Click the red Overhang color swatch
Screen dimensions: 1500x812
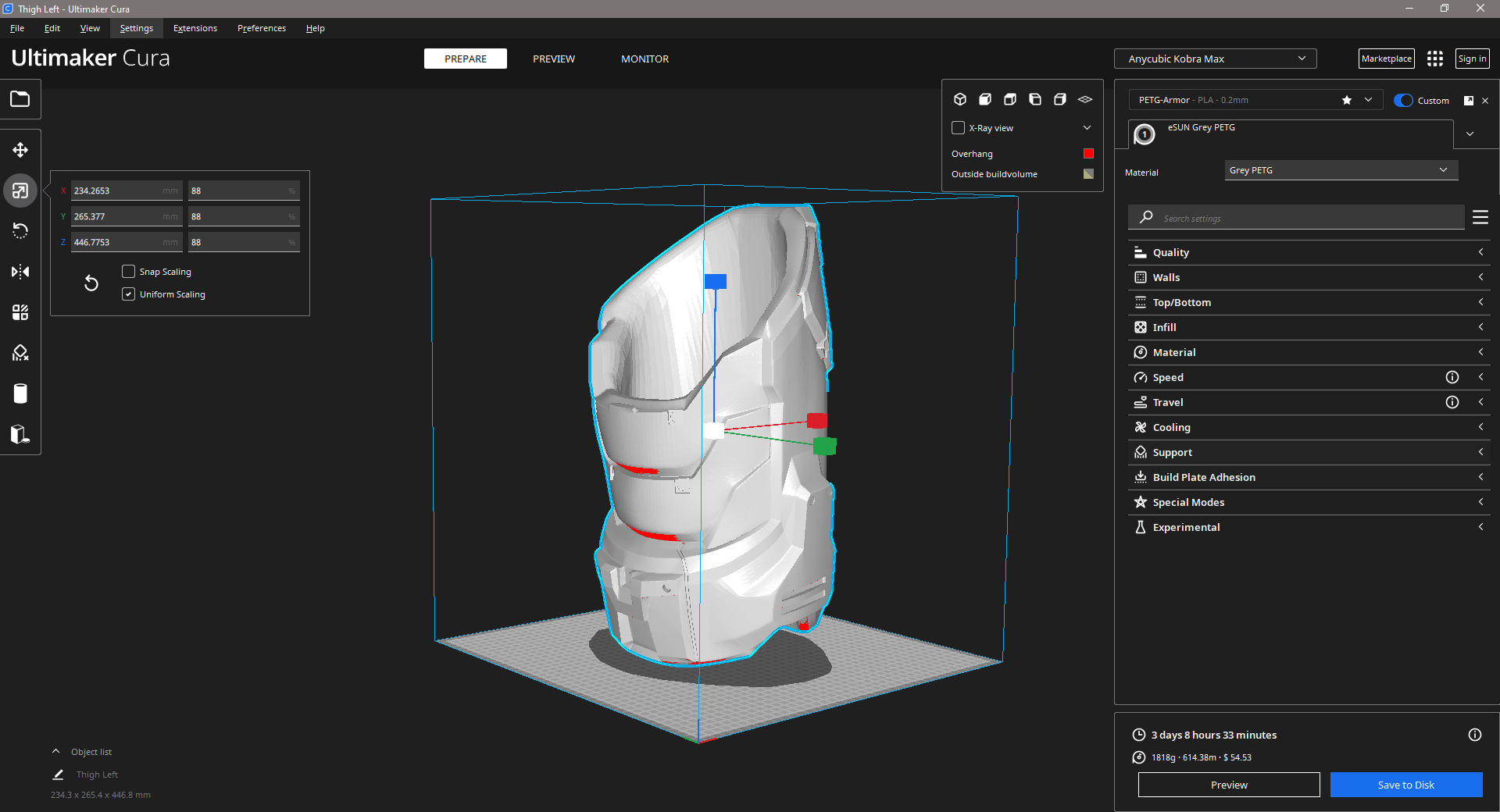1088,154
